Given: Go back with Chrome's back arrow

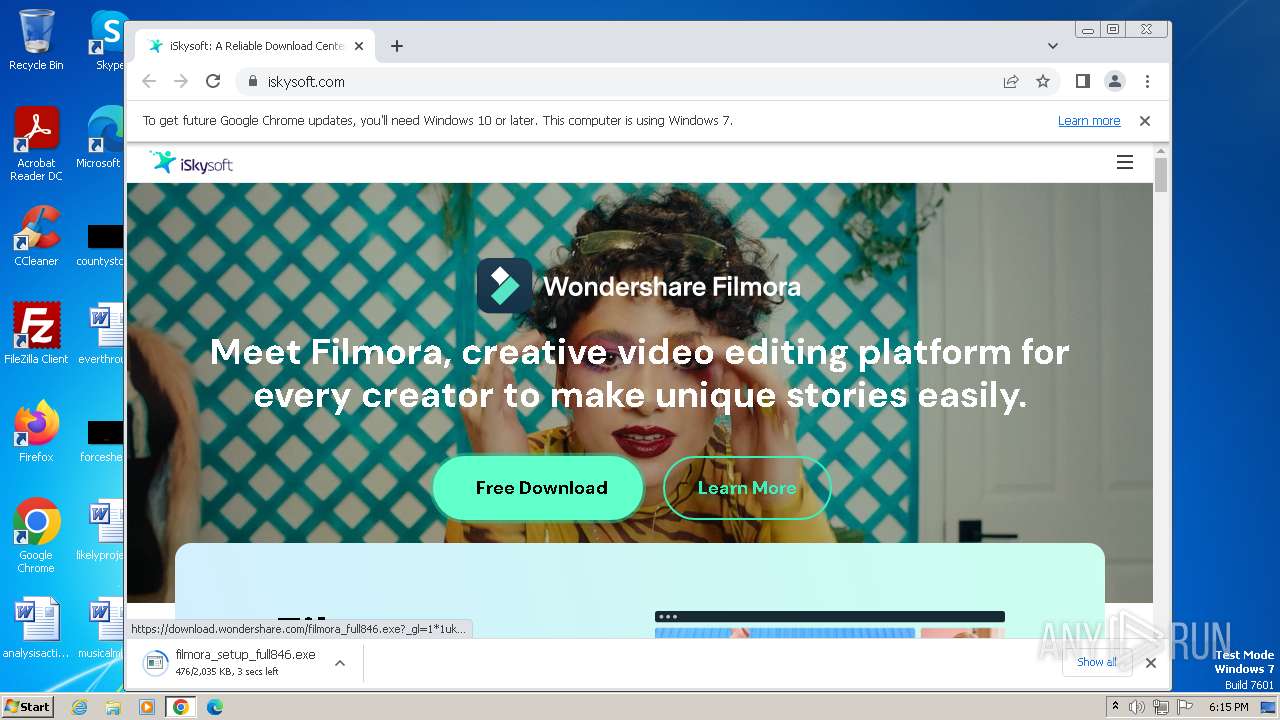Looking at the screenshot, I should 149,82.
